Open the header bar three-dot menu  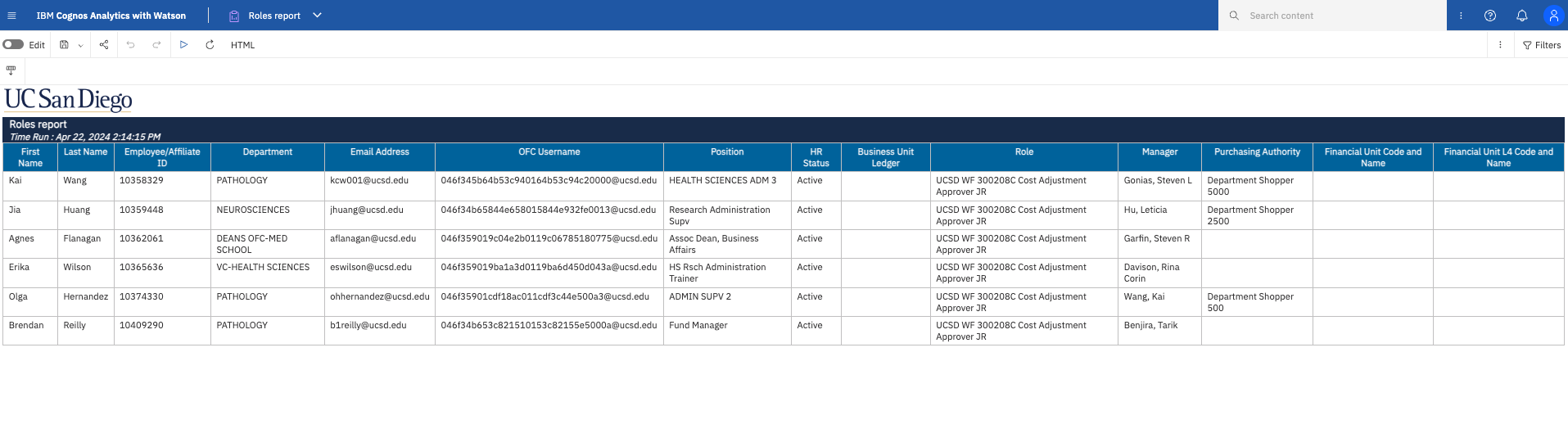pos(1461,16)
